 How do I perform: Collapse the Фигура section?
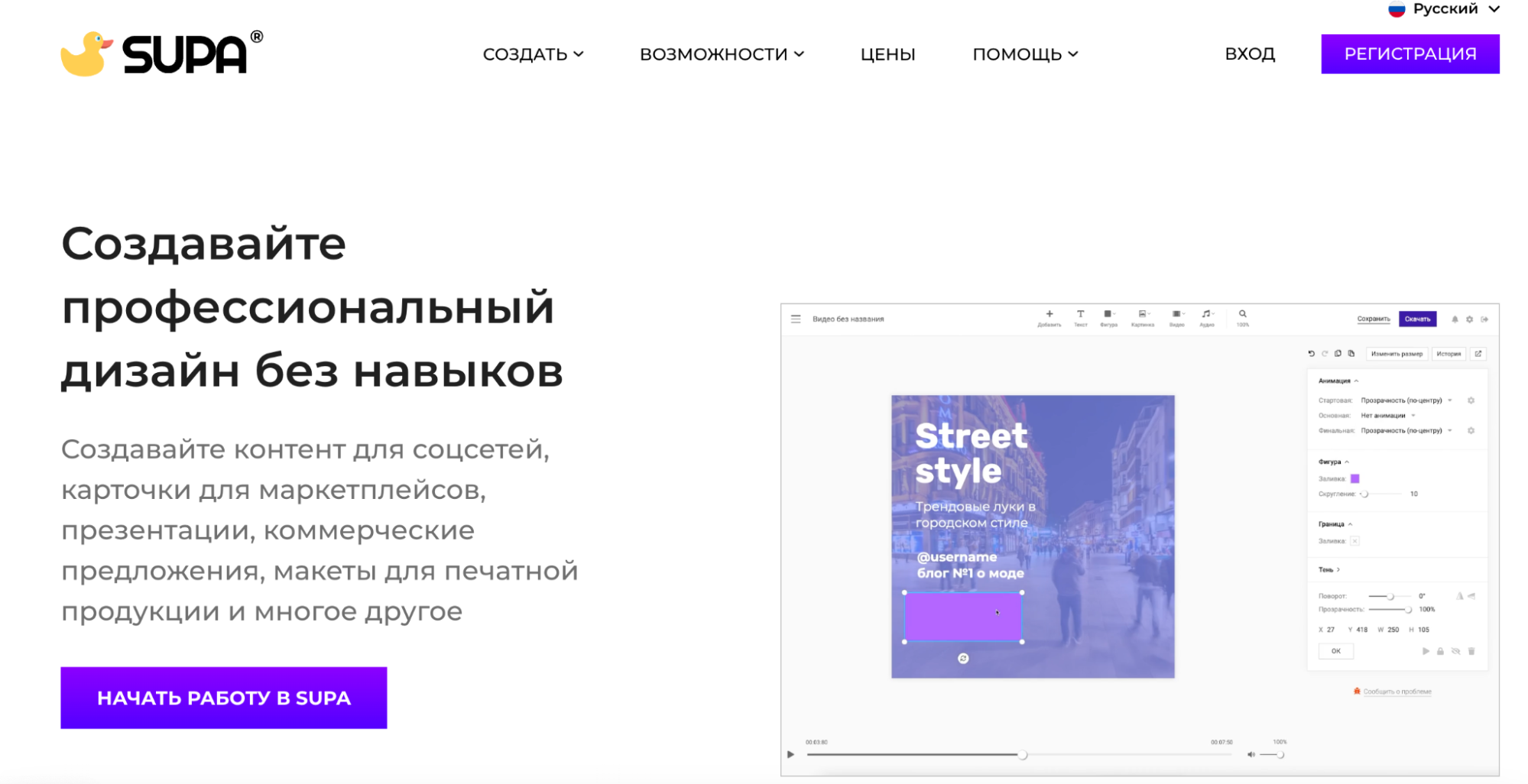click(1334, 462)
